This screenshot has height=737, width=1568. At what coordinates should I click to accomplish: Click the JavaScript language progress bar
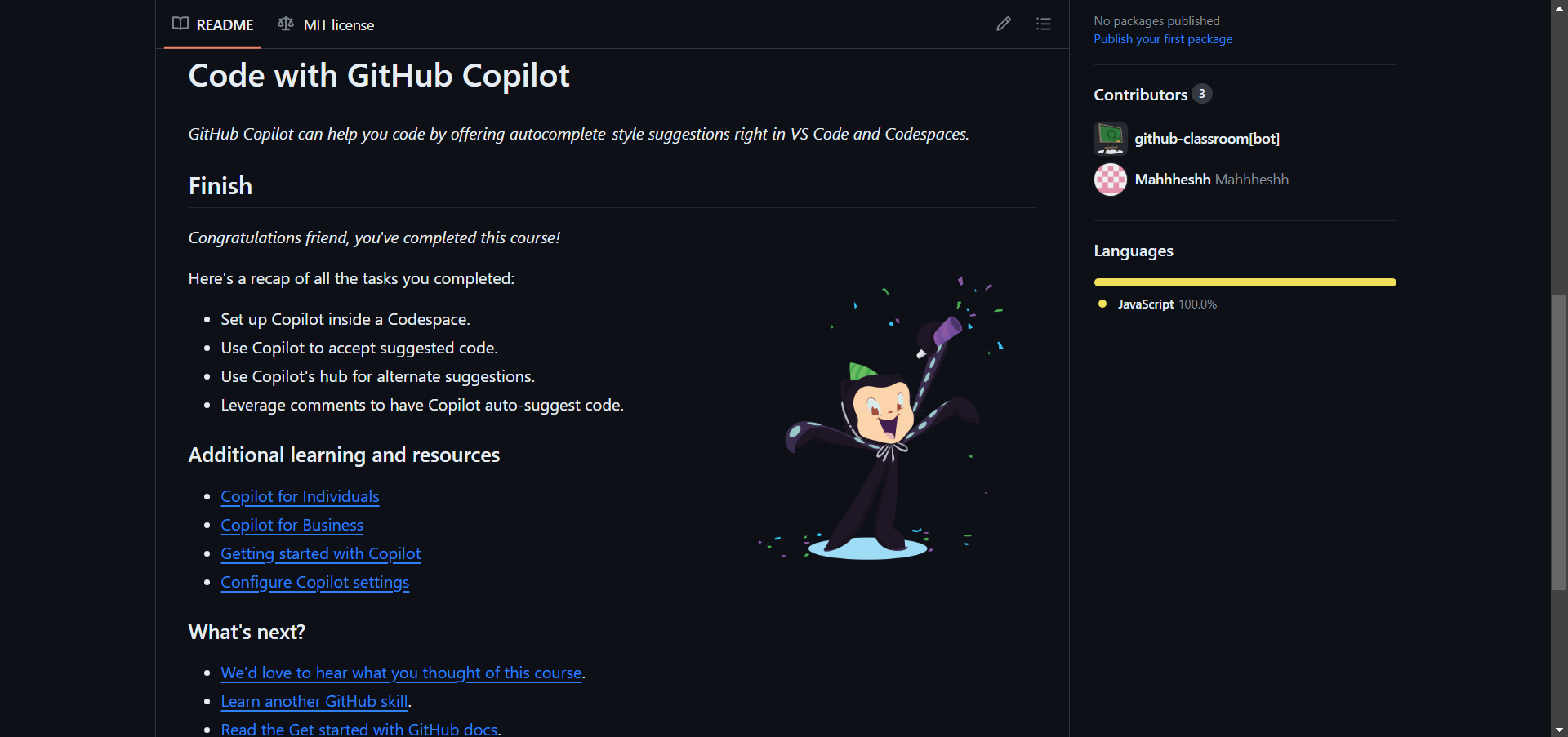point(1245,282)
